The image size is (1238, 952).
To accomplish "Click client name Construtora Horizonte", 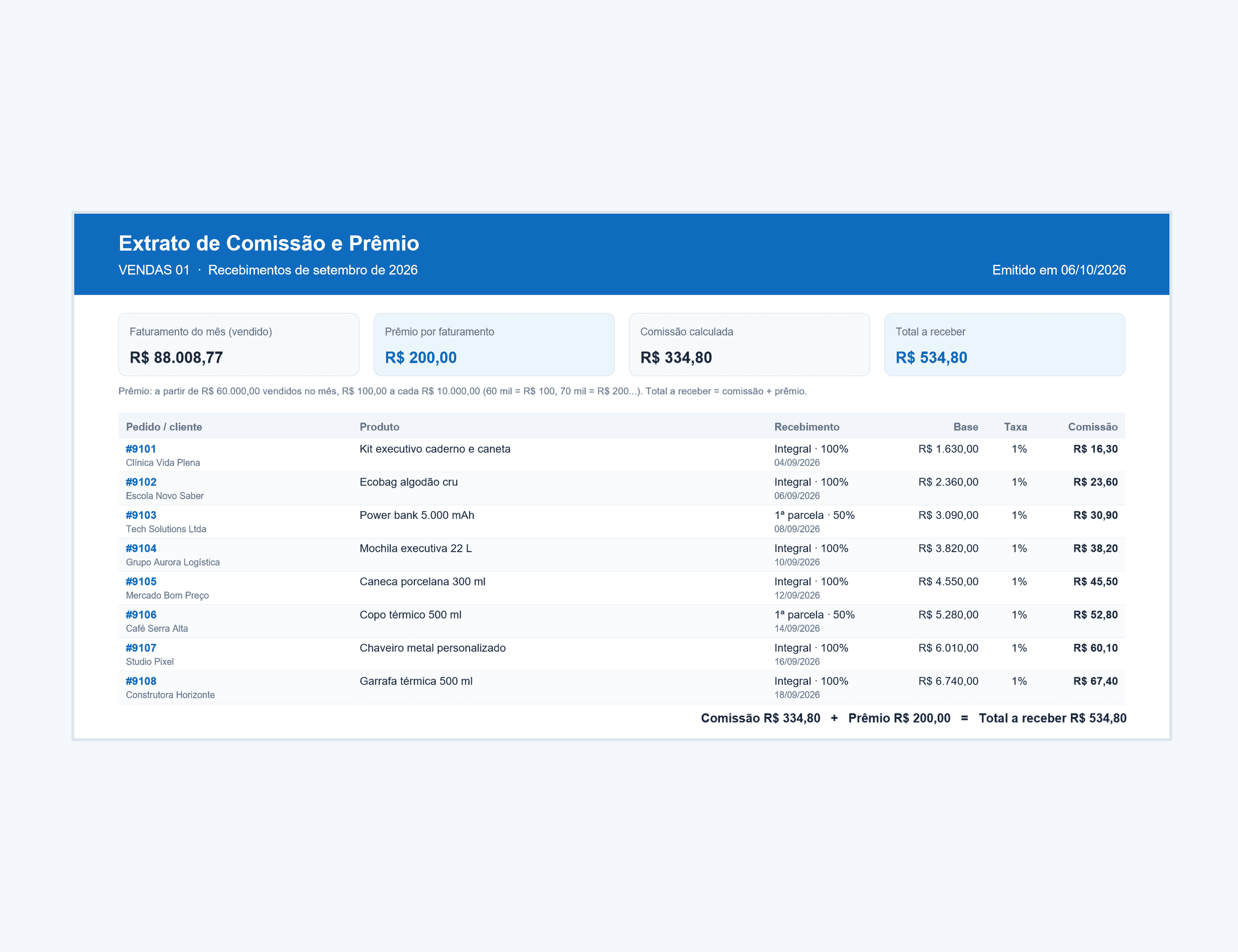I will tap(170, 695).
